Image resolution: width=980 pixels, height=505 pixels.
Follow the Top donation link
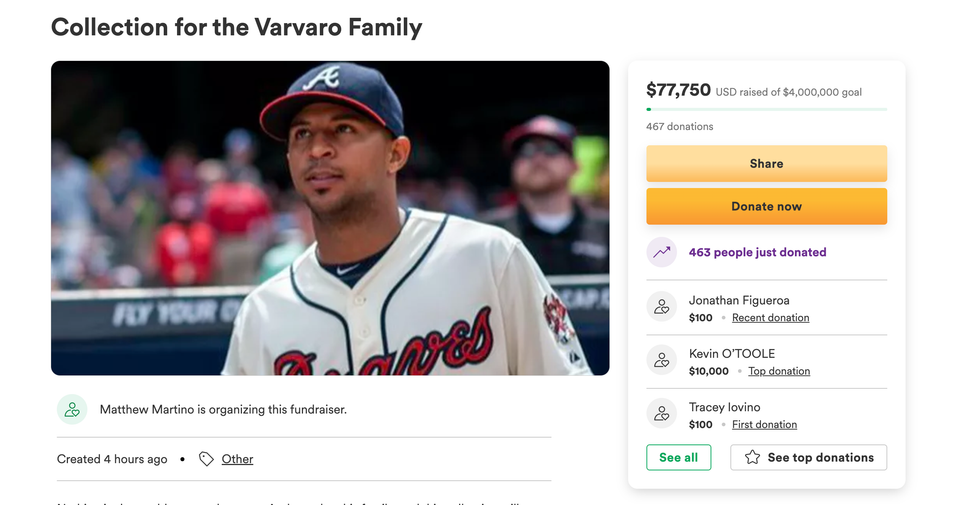click(779, 371)
